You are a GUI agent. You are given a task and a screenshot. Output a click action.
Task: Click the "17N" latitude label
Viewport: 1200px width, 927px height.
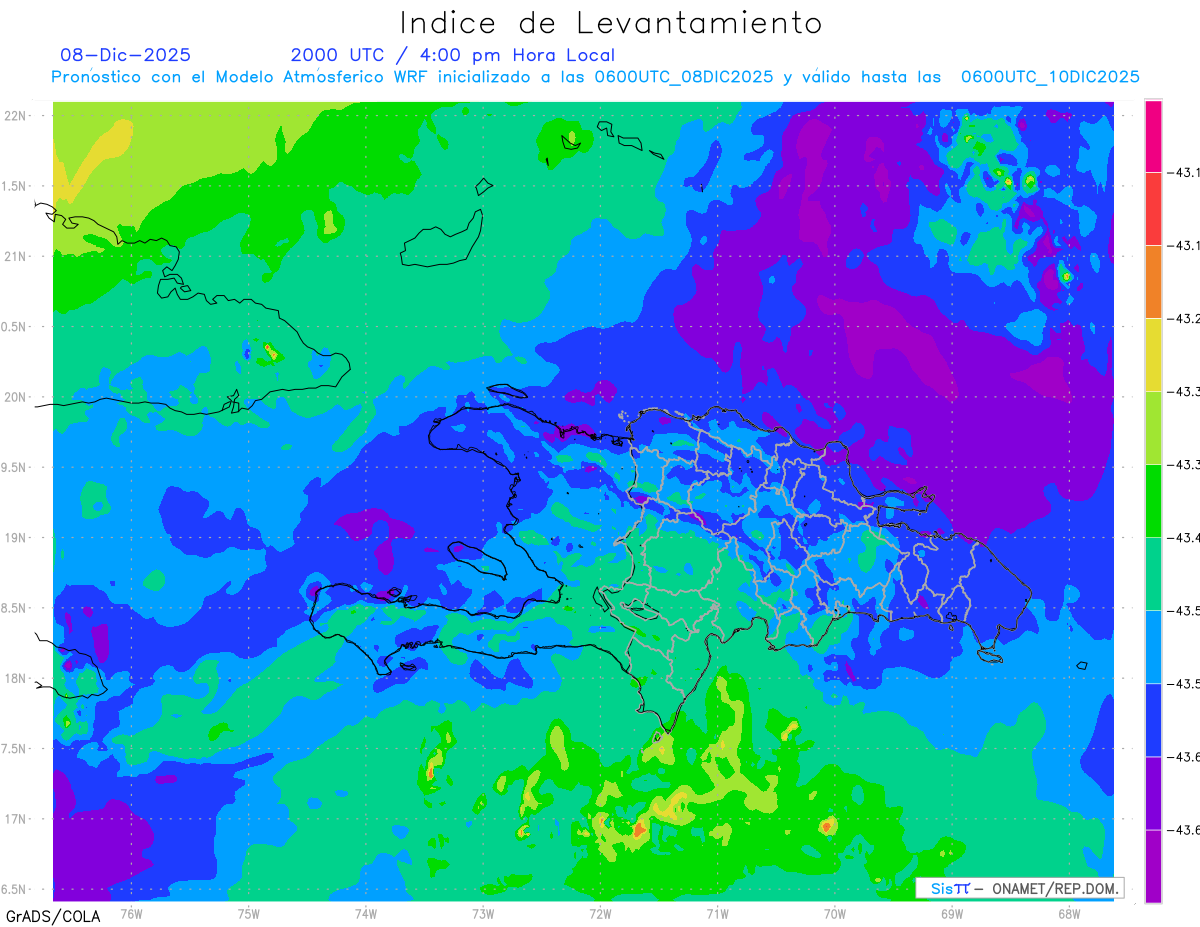17,819
